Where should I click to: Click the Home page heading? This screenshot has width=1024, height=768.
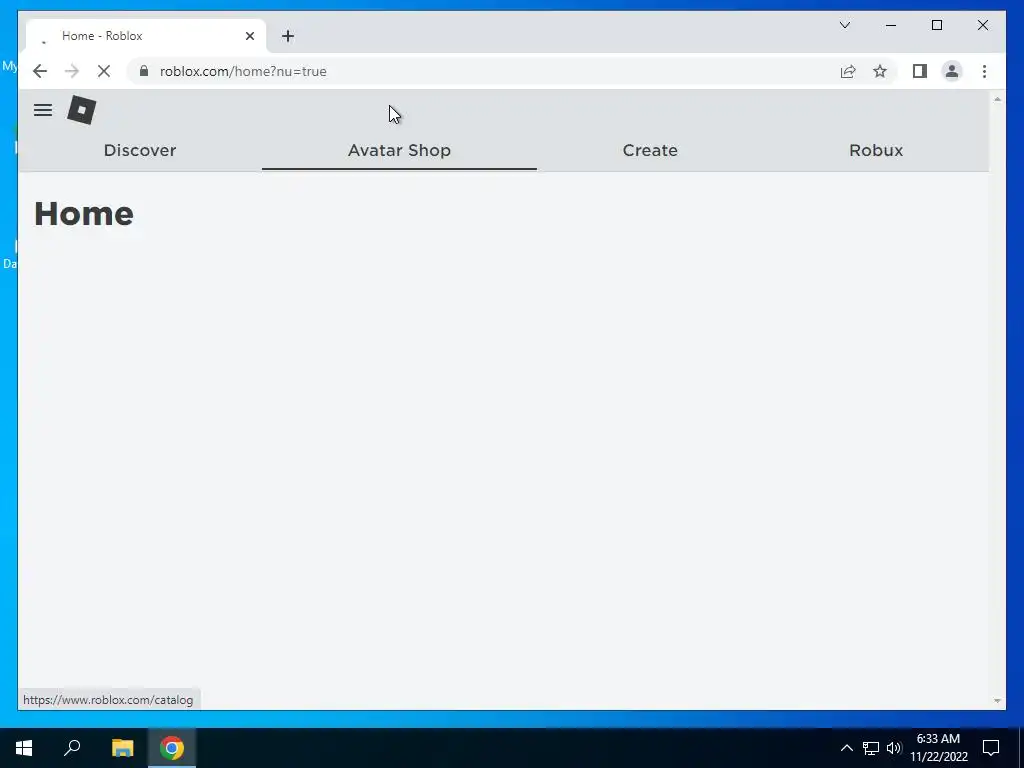(84, 214)
